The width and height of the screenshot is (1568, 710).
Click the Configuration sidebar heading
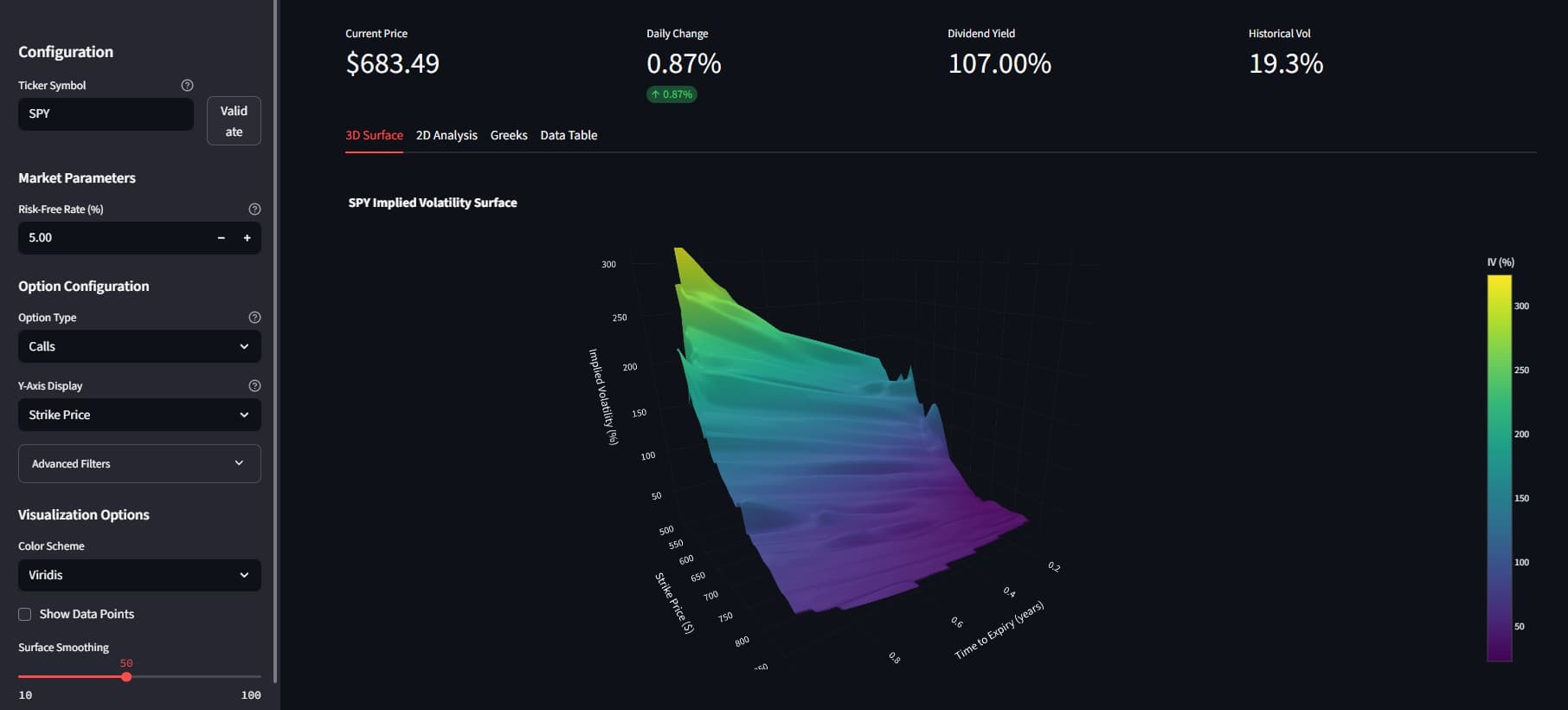pos(66,52)
